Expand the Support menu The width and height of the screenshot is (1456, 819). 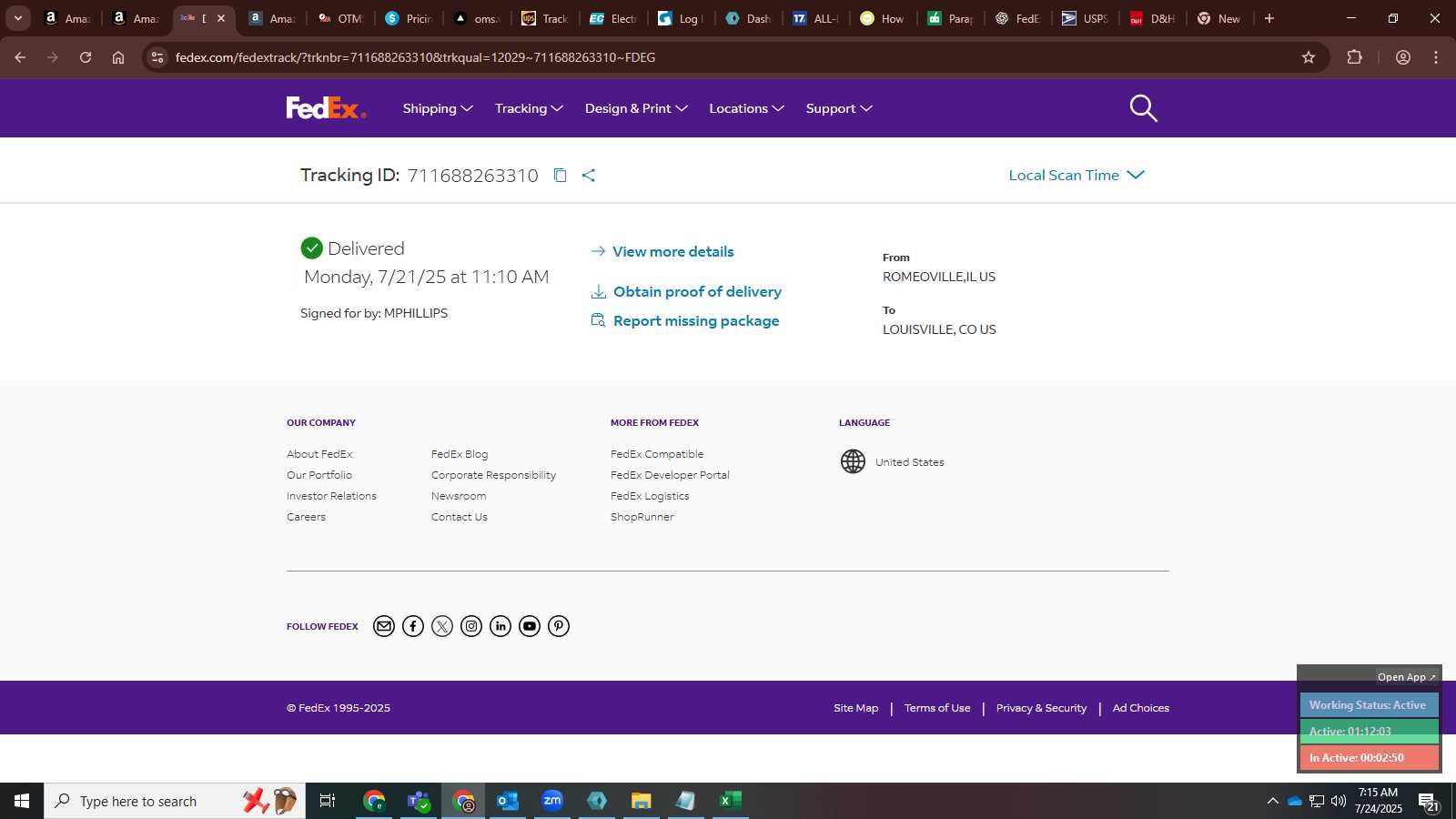tap(839, 108)
